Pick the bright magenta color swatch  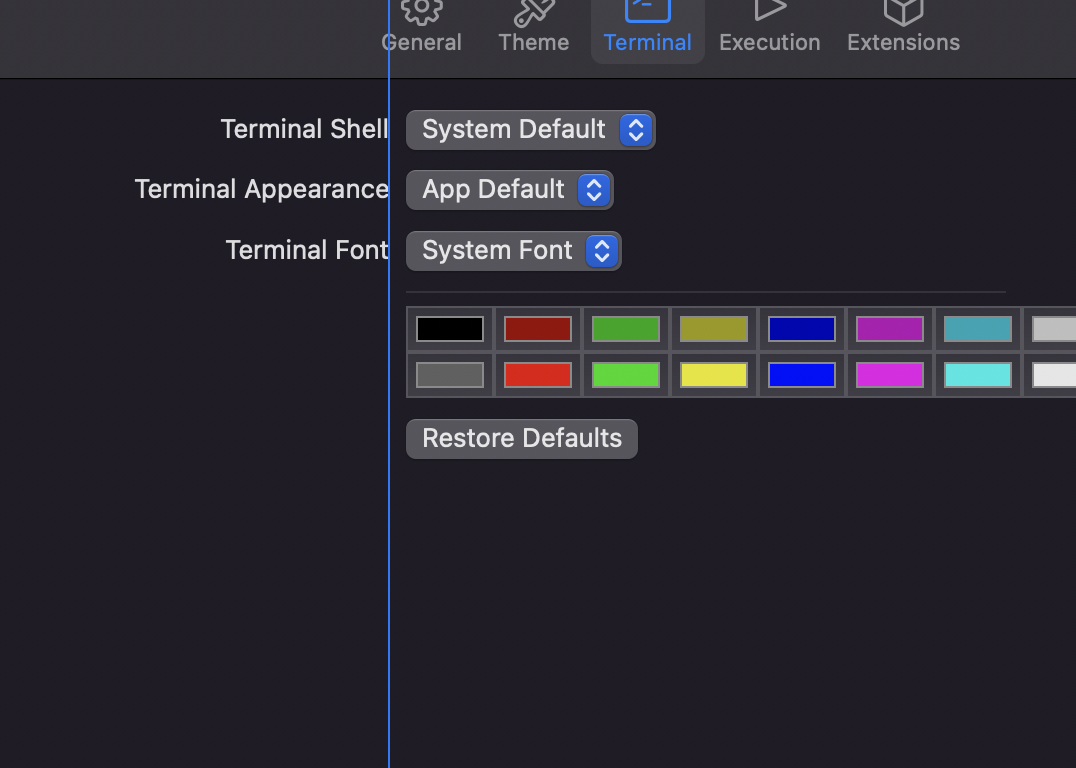889,375
